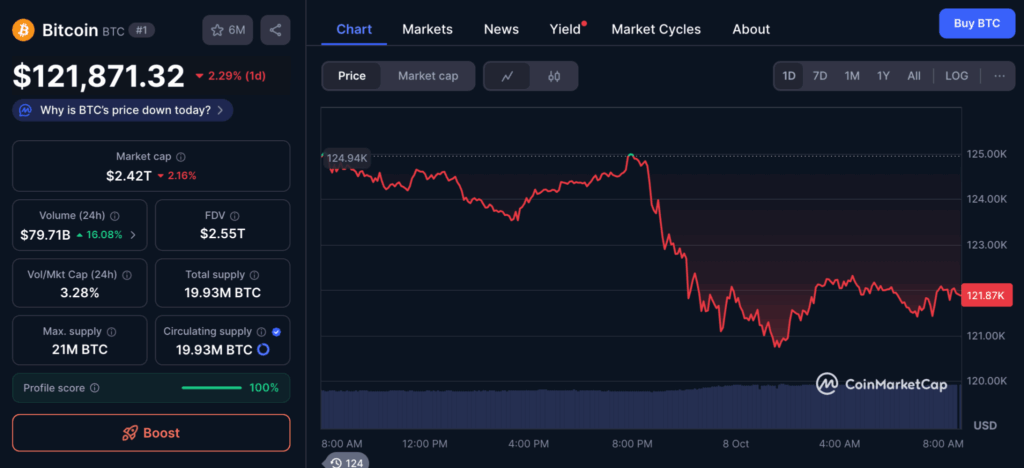Click the green Profile score progress bar
1024x468 pixels.
211,388
